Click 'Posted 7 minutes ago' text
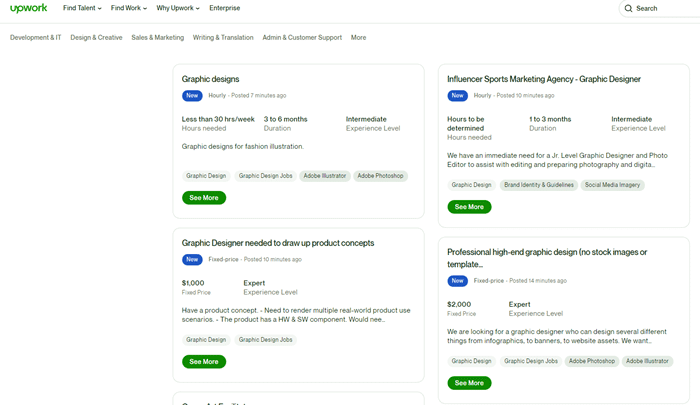This screenshot has width=700, height=405. point(258,96)
